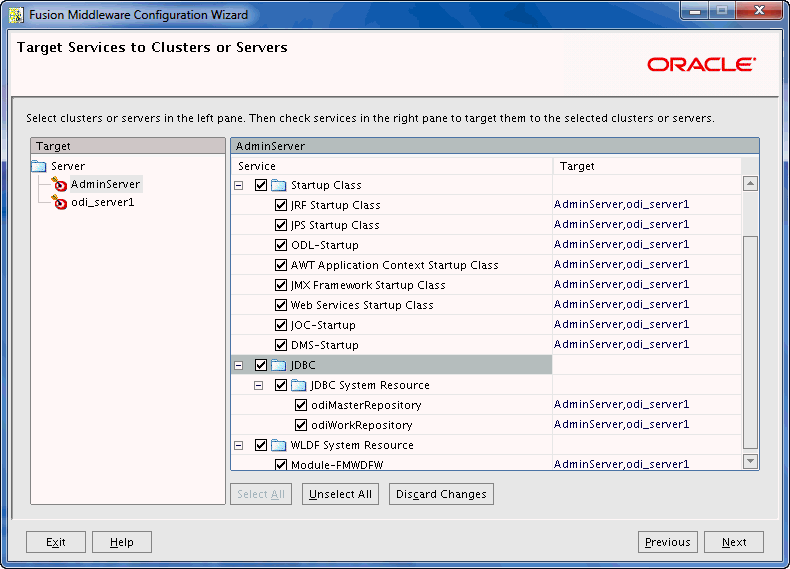This screenshot has height=569, width=790.
Task: Toggle the JDBC System Resource checkbox
Action: (281, 385)
